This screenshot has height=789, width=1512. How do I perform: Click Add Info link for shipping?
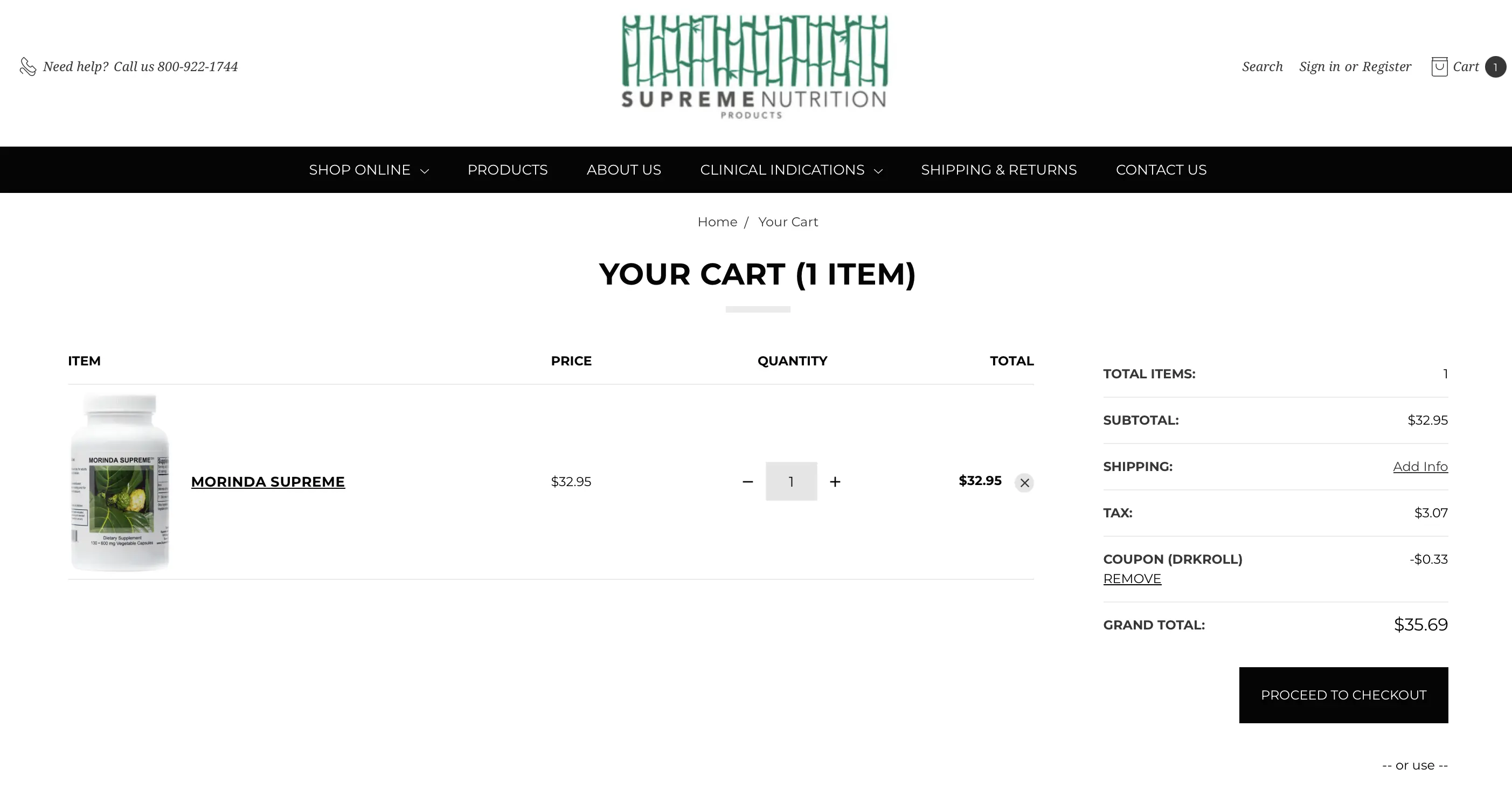tap(1420, 467)
